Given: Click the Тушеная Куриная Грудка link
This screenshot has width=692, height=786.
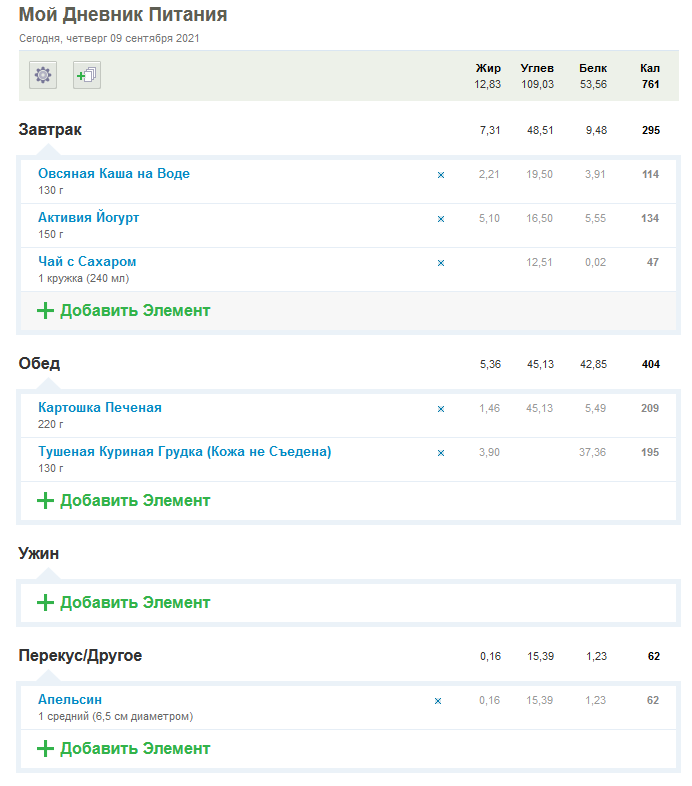Looking at the screenshot, I should 185,452.
